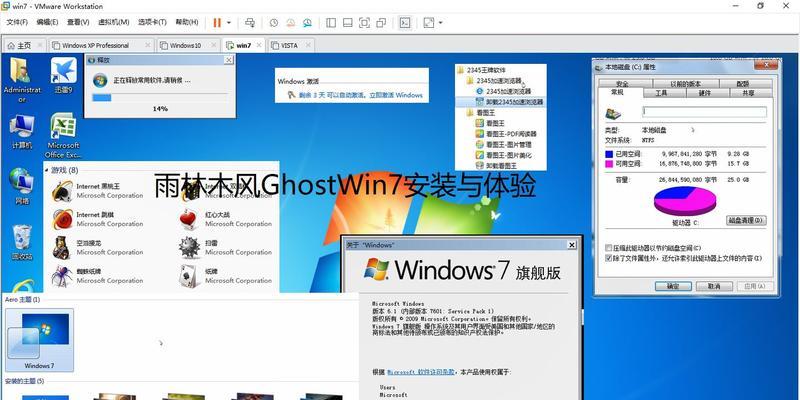Select the 迅雷9 desktop icon
This screenshot has width=800, height=400.
tap(64, 76)
